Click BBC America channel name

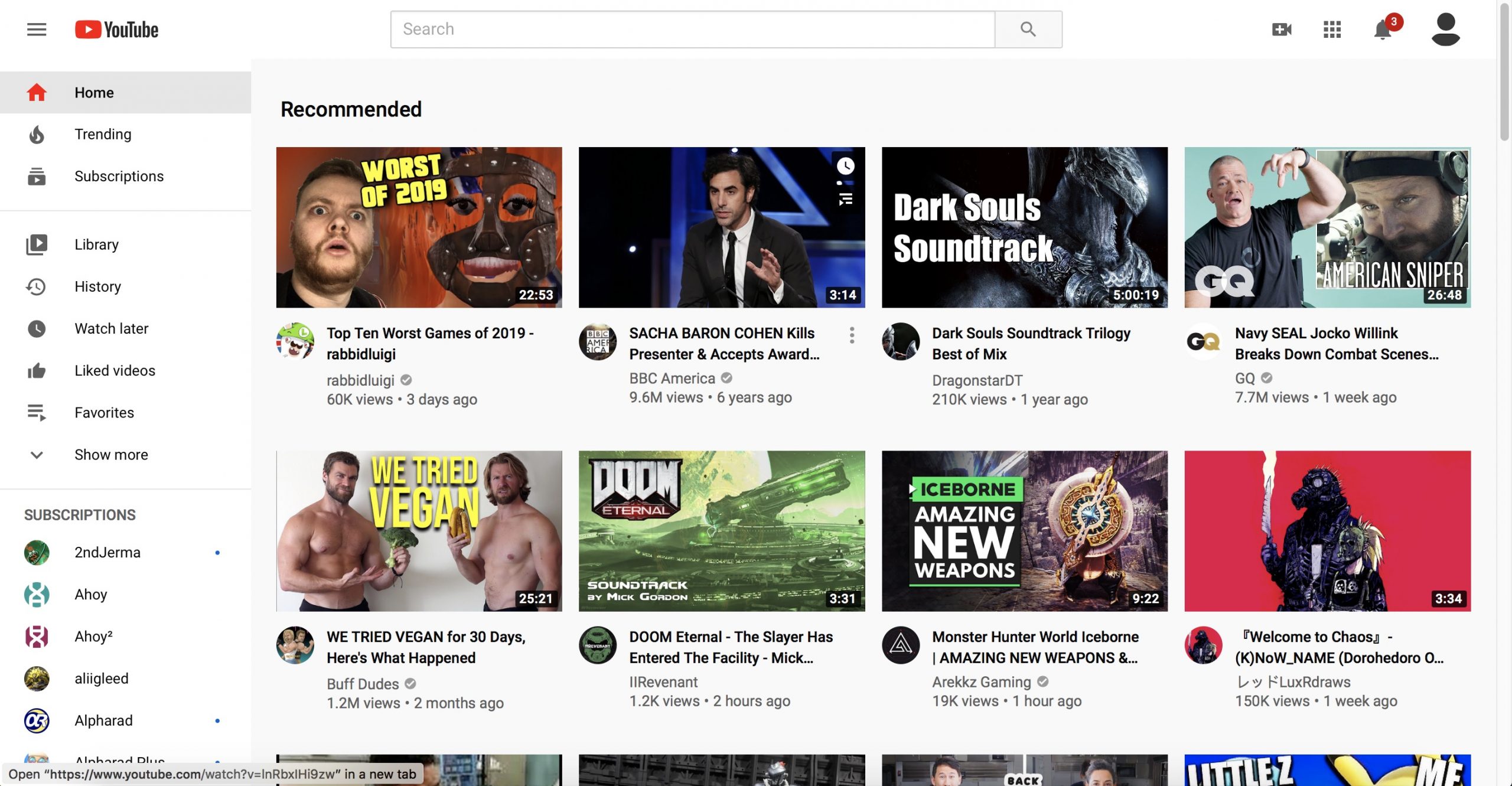pyautogui.click(x=672, y=379)
